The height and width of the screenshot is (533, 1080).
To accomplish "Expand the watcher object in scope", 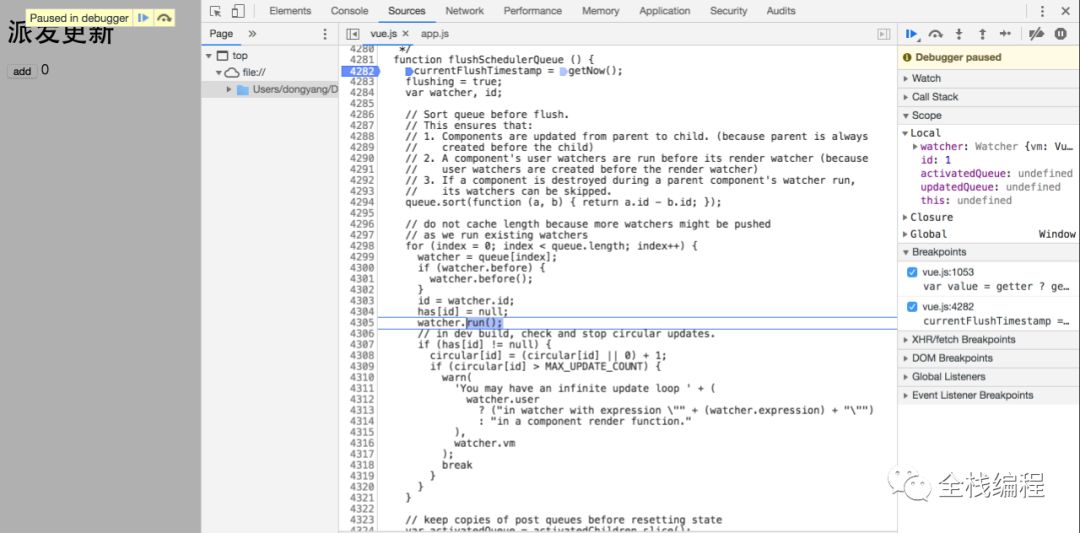I will 915,146.
